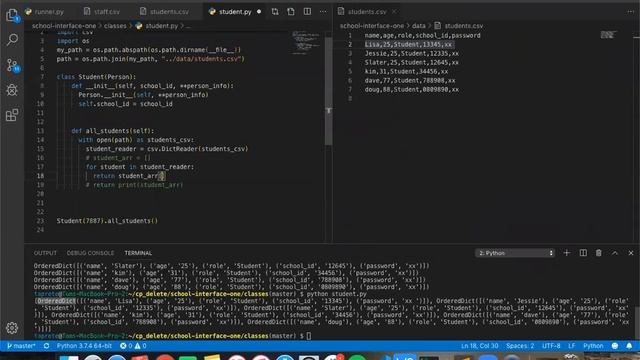Image resolution: width=640 pixels, height=360 pixels.
Task: Click the Open Changes compare icon
Action: [x=275, y=12]
